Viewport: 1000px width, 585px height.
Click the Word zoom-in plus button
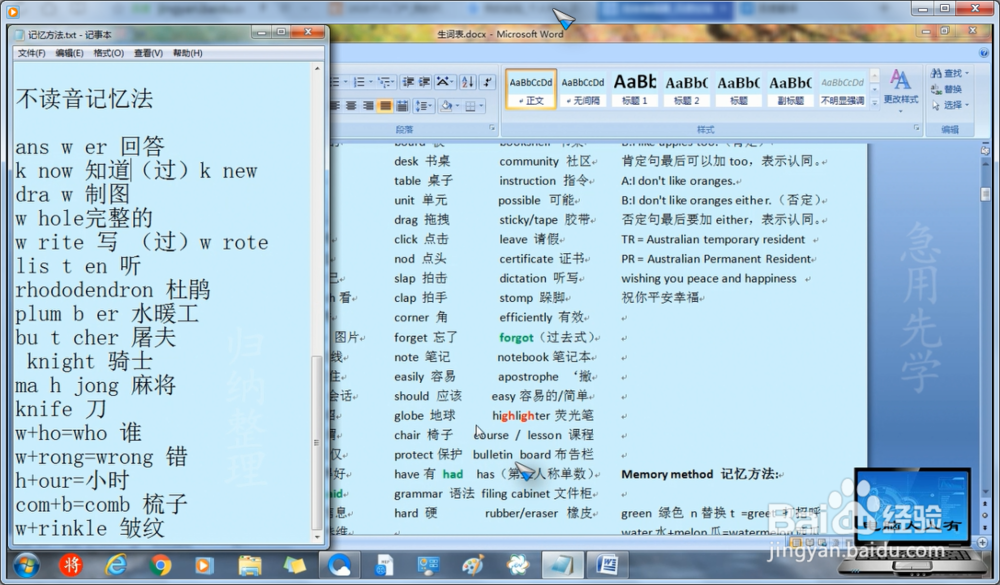[983, 542]
